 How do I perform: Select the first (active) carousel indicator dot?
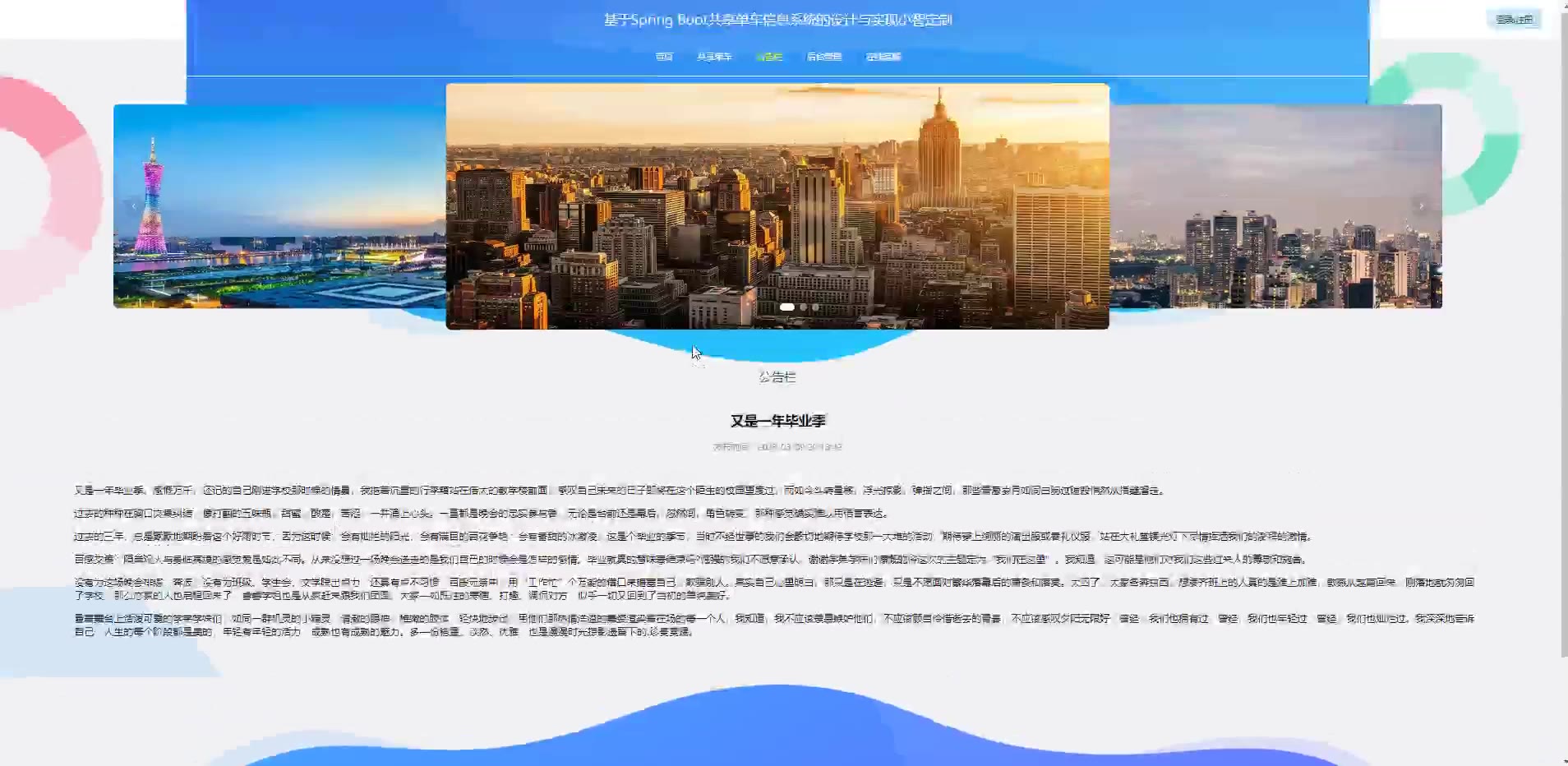click(x=787, y=307)
